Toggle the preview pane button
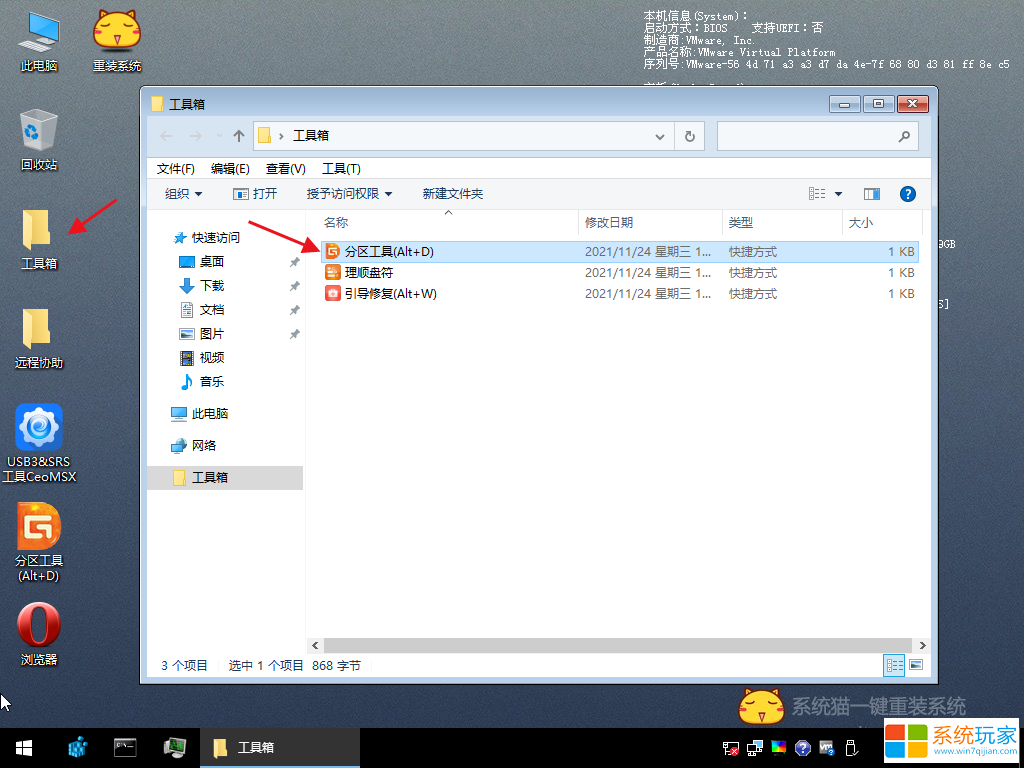 pyautogui.click(x=872, y=193)
